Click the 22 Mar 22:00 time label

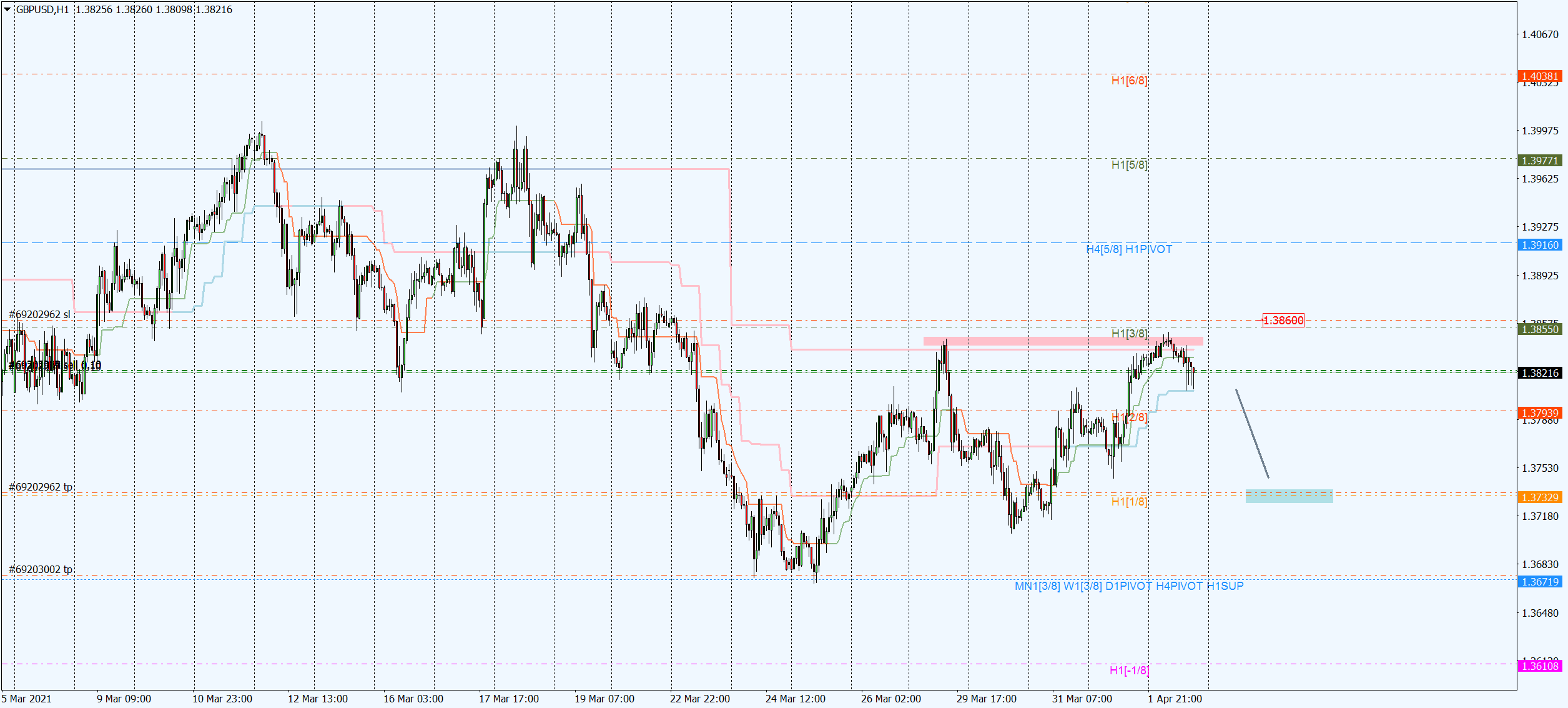point(700,699)
